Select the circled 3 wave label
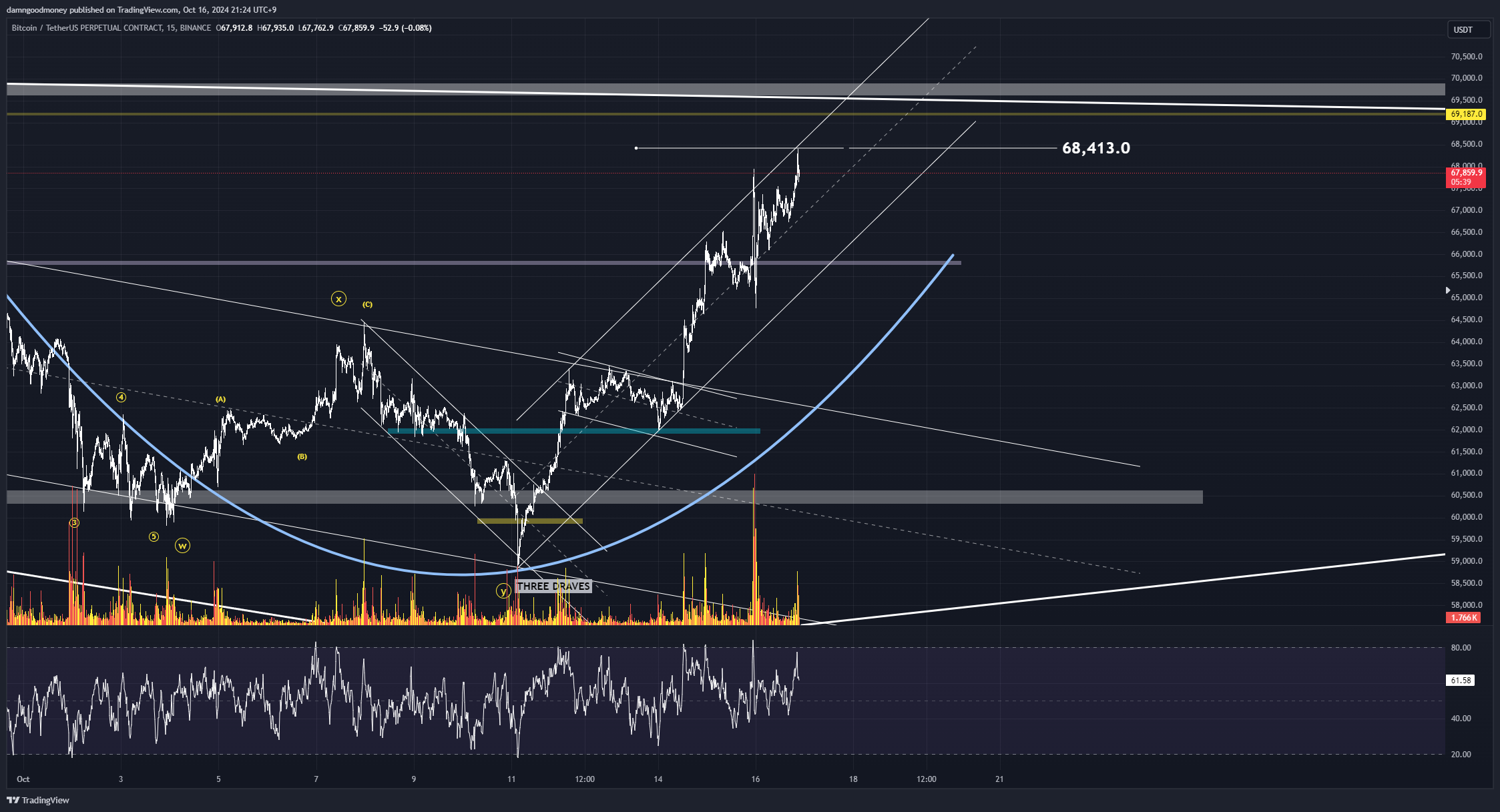 coord(74,523)
